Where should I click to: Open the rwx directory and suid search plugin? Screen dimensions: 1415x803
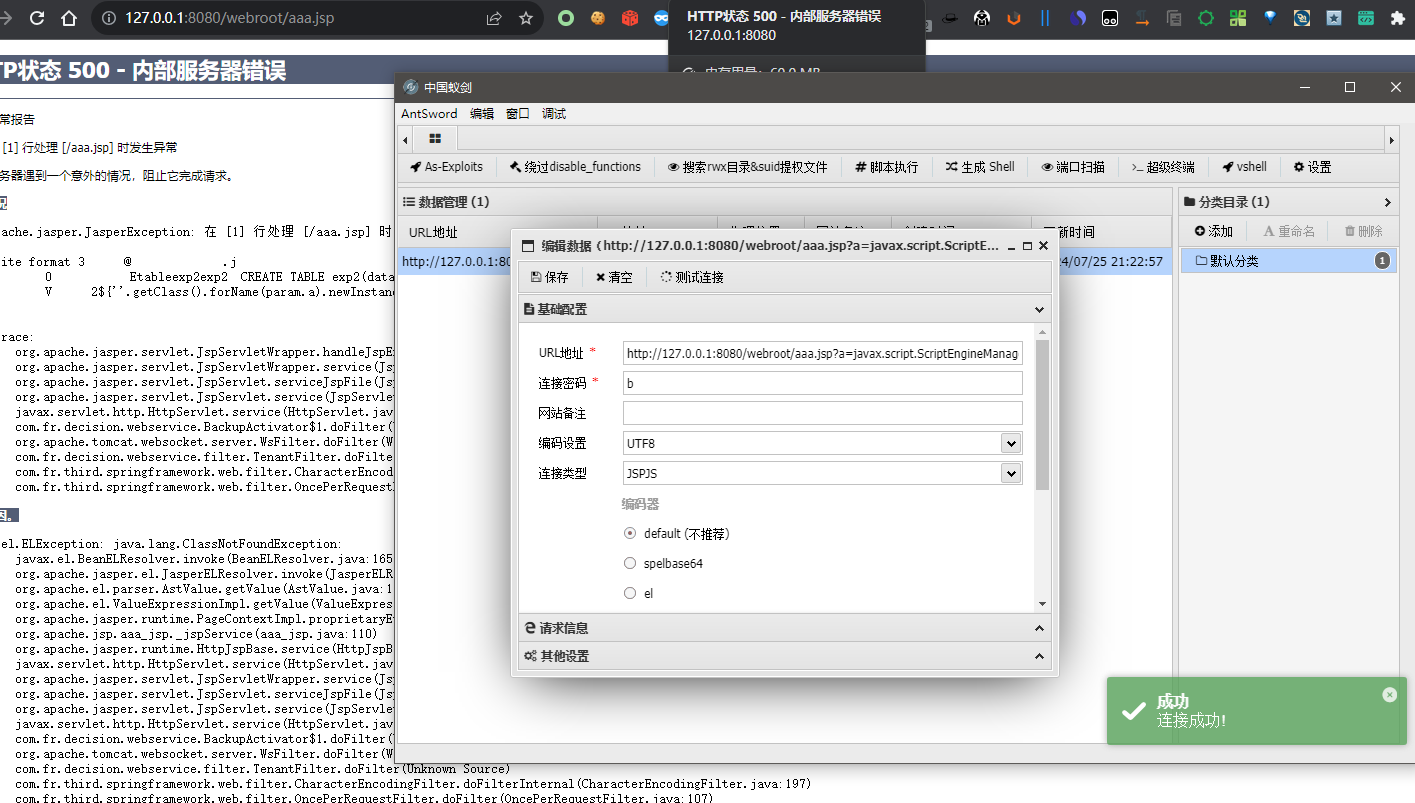pyautogui.click(x=748, y=167)
